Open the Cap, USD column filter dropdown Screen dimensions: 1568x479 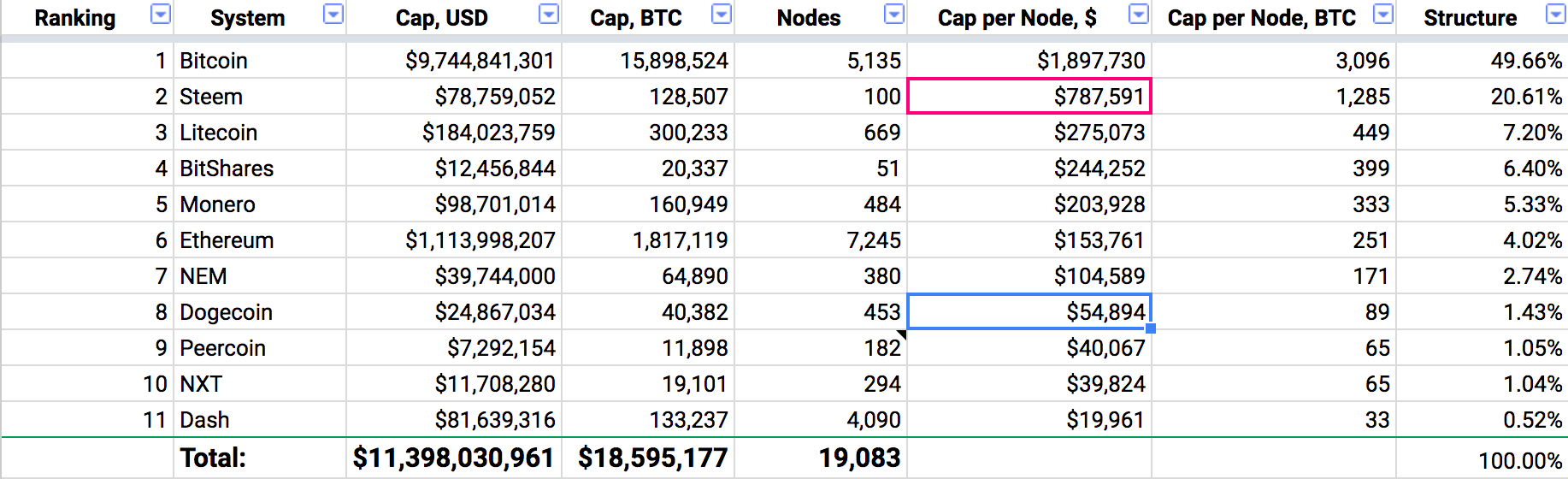coord(549,15)
